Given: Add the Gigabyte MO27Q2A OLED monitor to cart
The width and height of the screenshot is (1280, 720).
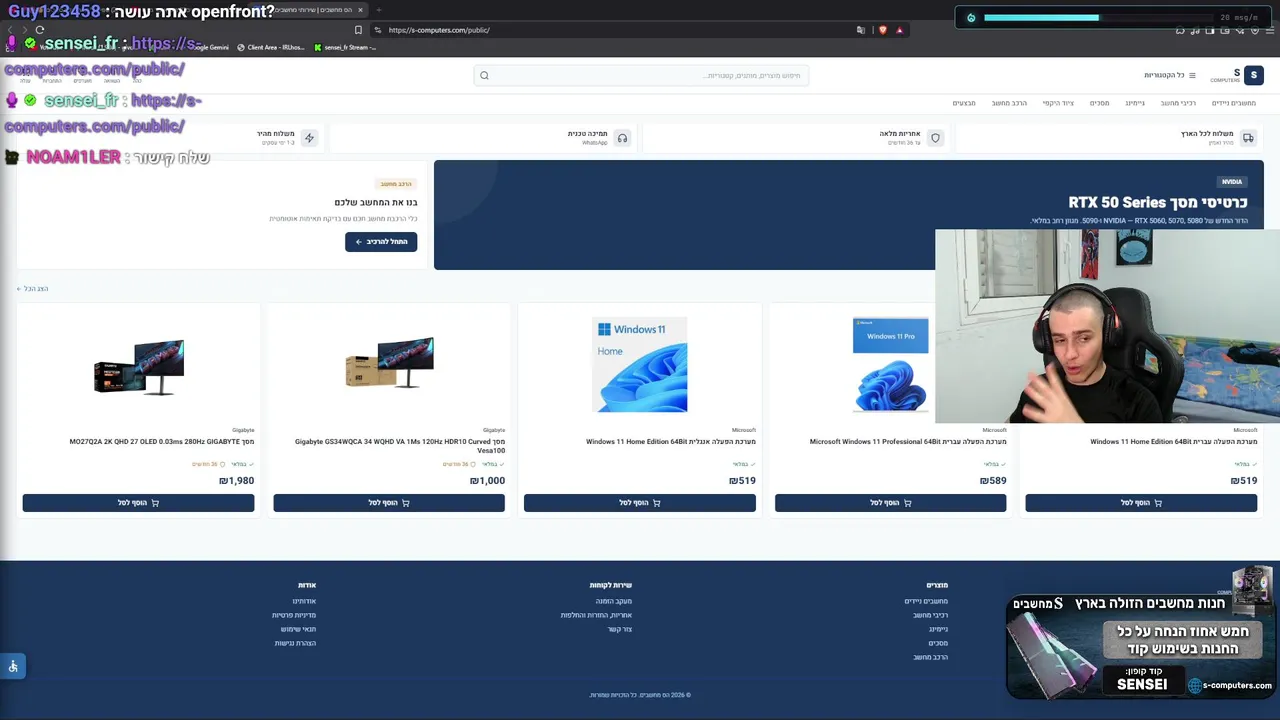Looking at the screenshot, I should click(138, 503).
